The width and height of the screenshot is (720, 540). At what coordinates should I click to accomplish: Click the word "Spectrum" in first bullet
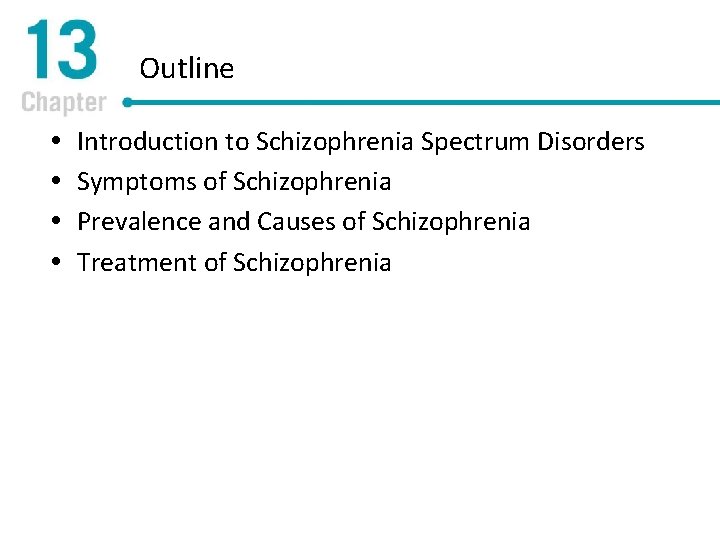point(475,143)
